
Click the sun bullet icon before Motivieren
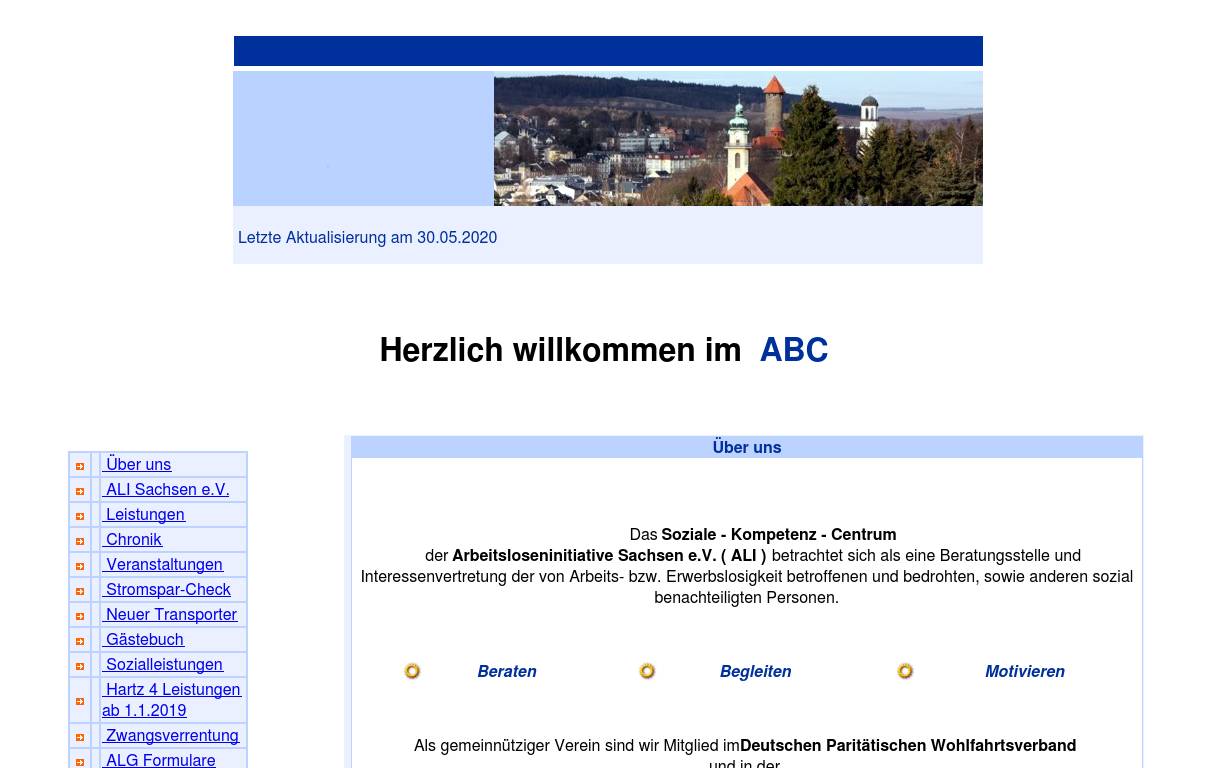(905, 671)
